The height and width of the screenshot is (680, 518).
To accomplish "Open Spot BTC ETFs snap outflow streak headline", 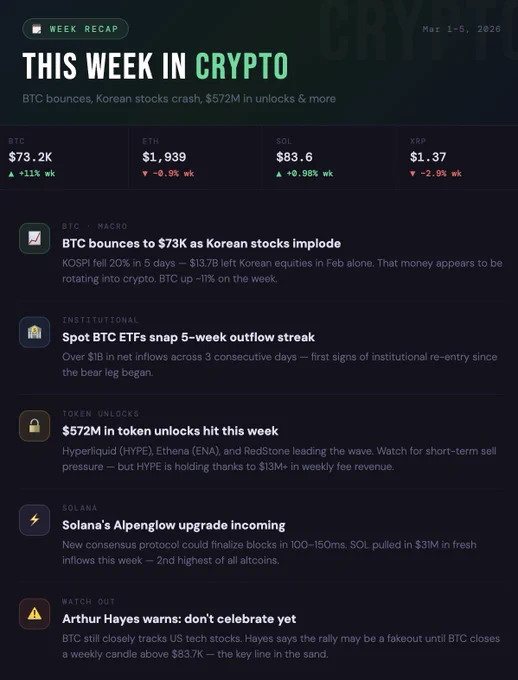I will point(188,337).
